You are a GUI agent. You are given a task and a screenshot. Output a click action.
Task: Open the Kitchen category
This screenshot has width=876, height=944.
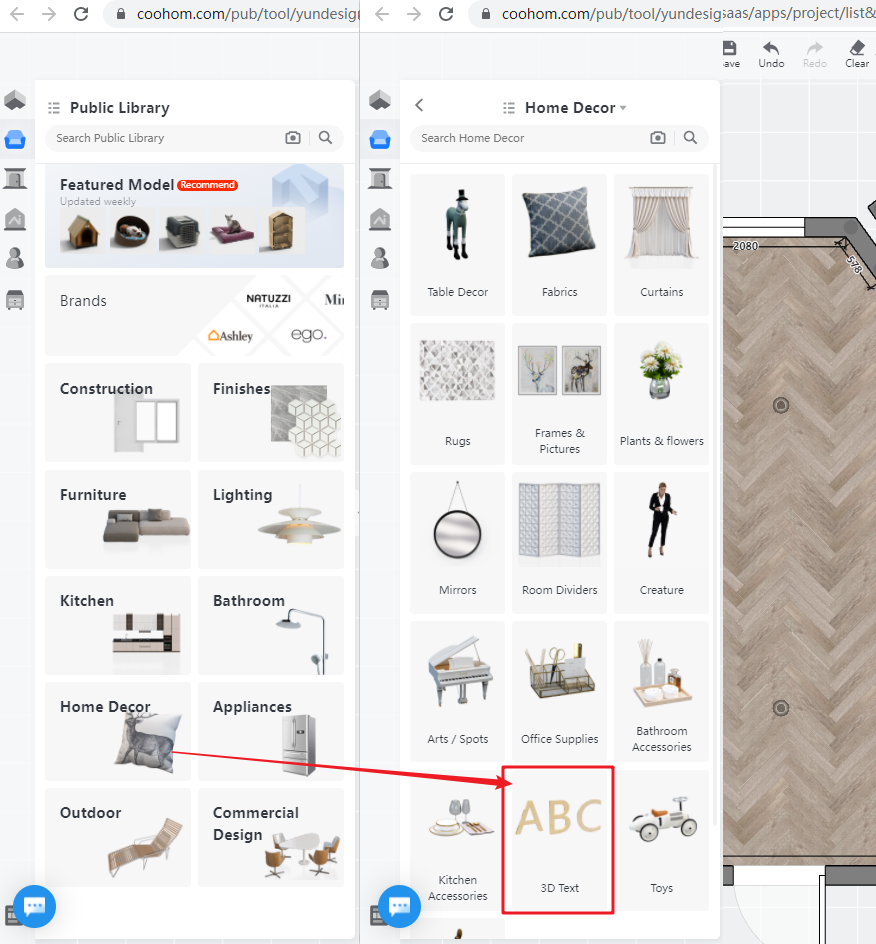pos(118,625)
